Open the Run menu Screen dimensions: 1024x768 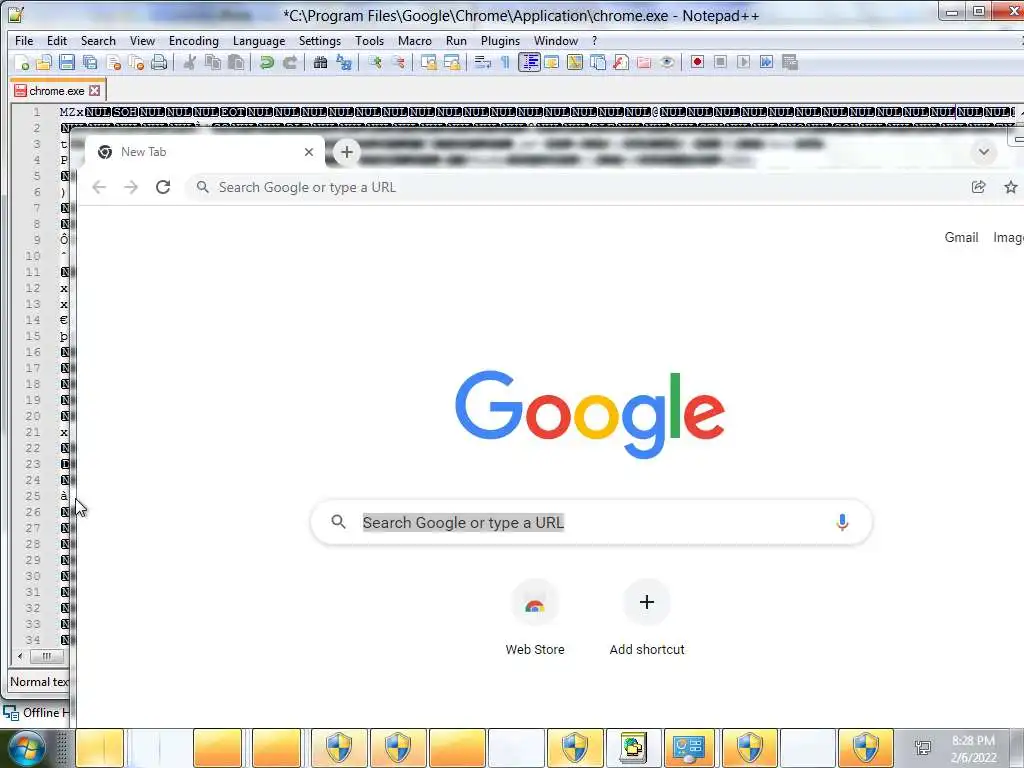pos(456,40)
